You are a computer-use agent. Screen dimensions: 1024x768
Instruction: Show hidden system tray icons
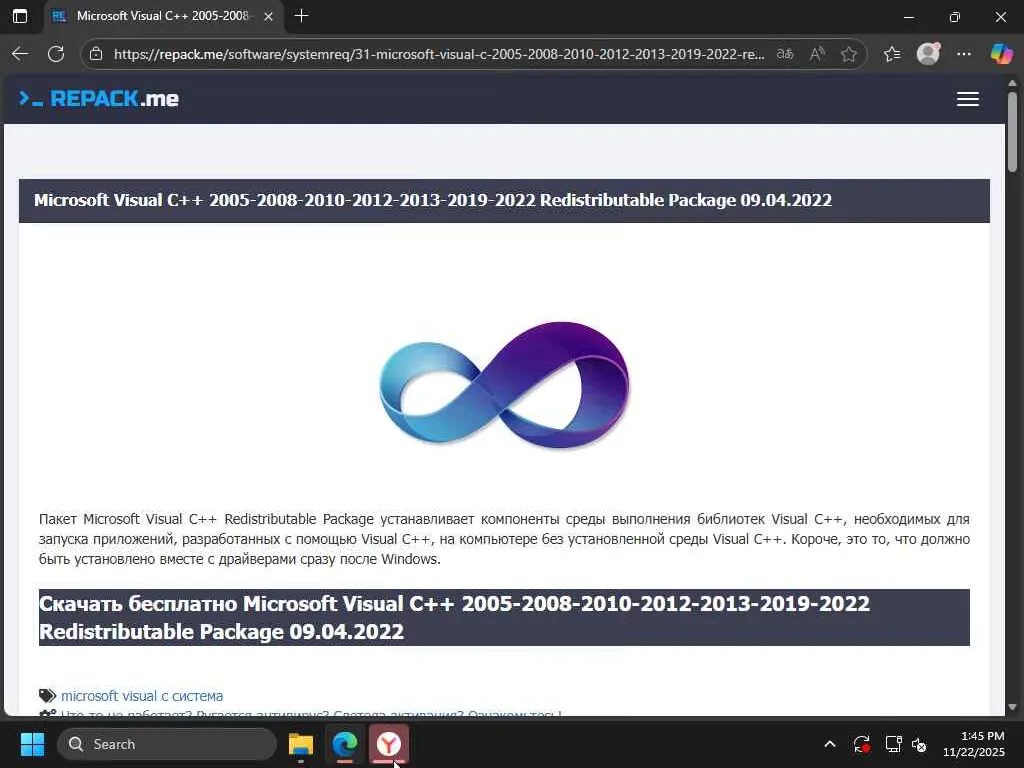point(830,744)
